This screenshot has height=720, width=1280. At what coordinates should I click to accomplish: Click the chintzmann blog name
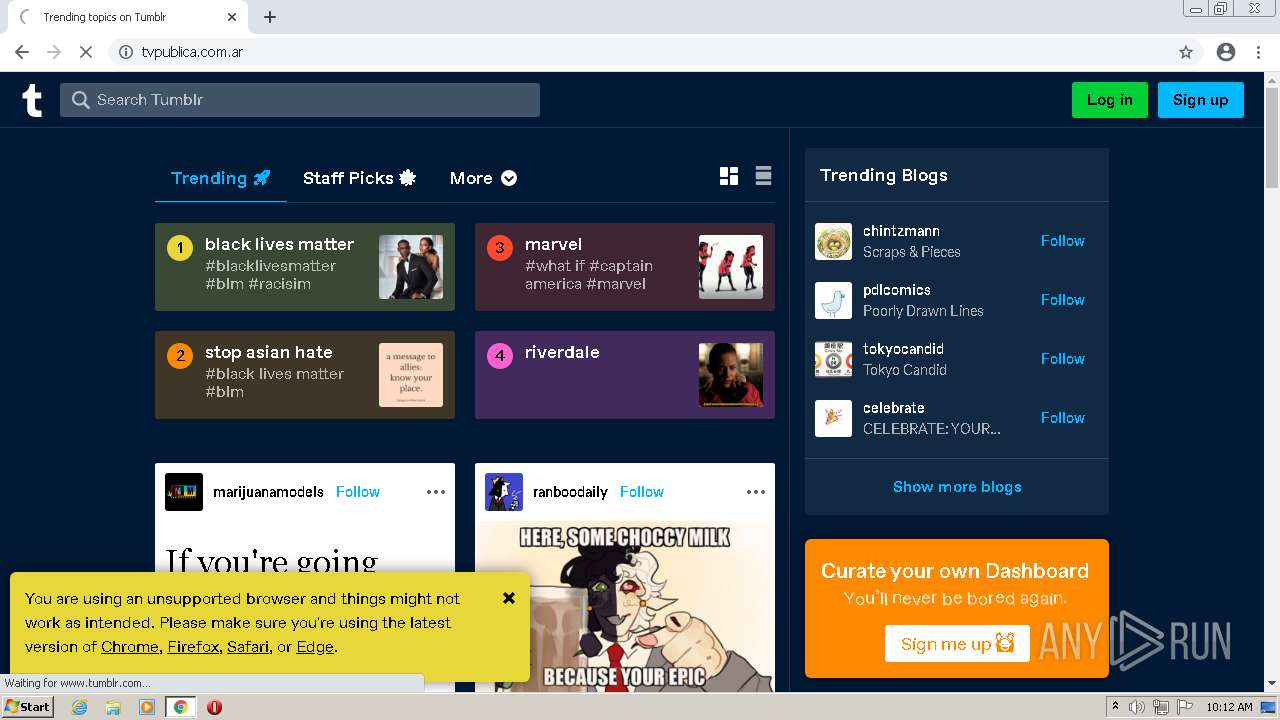point(901,231)
